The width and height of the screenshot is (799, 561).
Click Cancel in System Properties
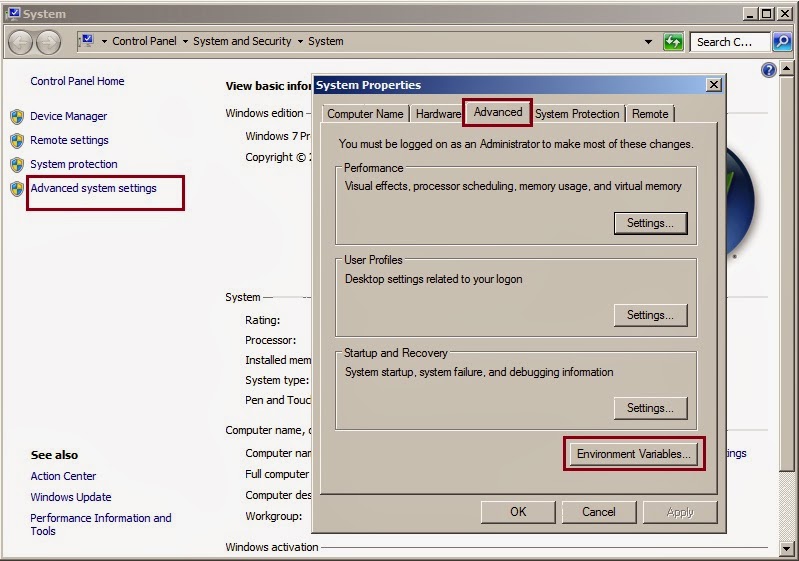(599, 512)
